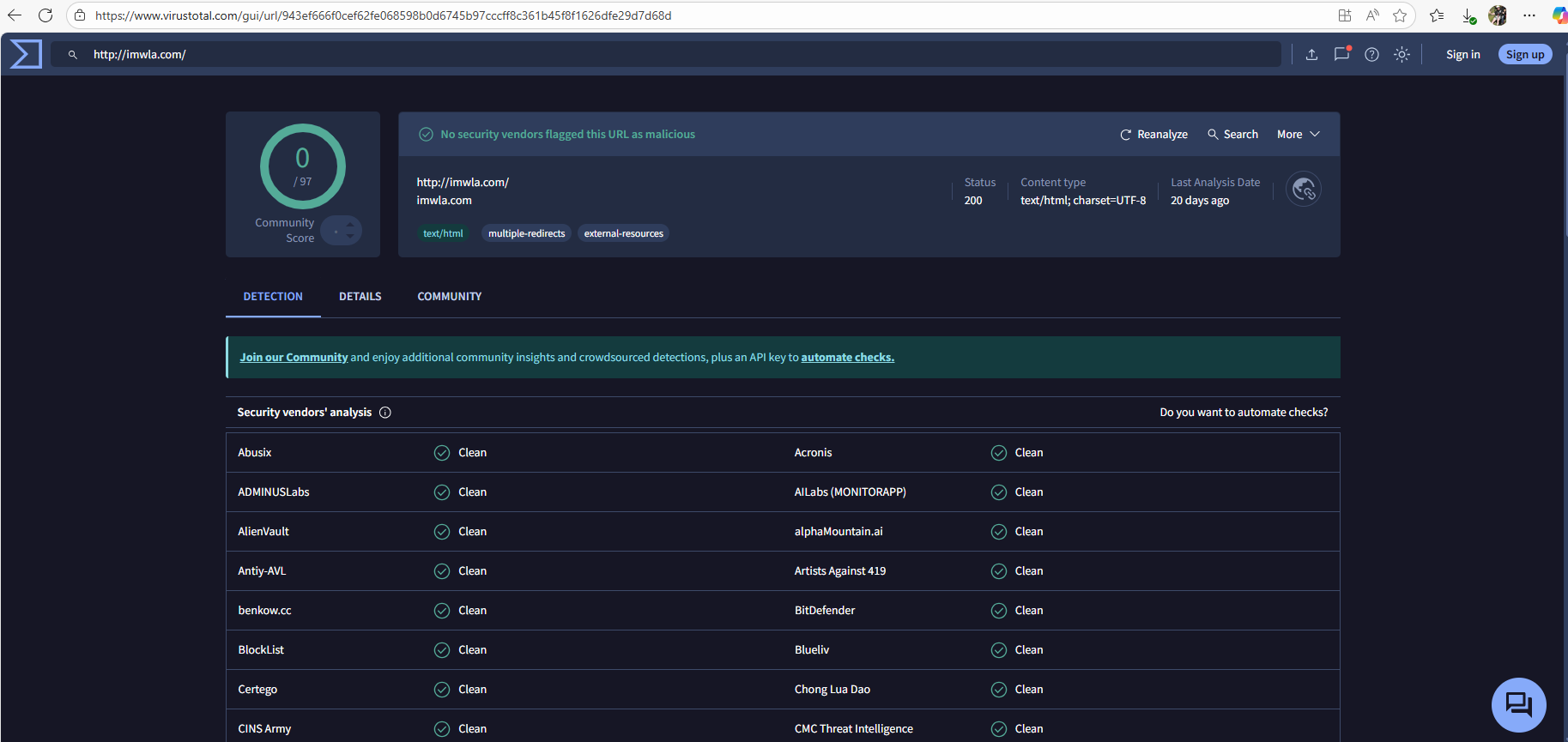Click the Read aloud icon in the address bar
This screenshot has width=1568, height=742.
[1372, 15]
